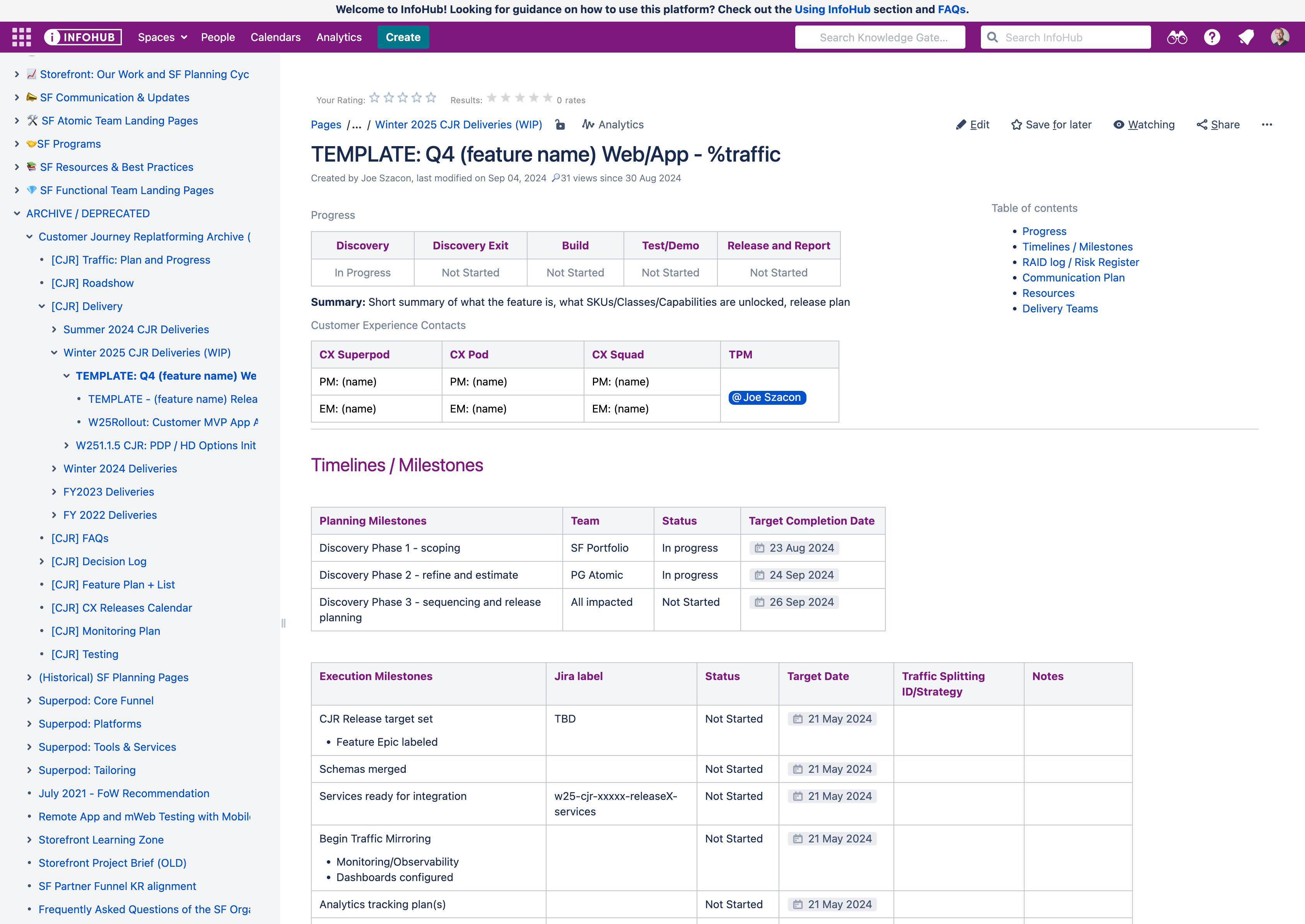This screenshot has width=1305, height=924.
Task: Rate the page one star
Action: click(x=374, y=98)
